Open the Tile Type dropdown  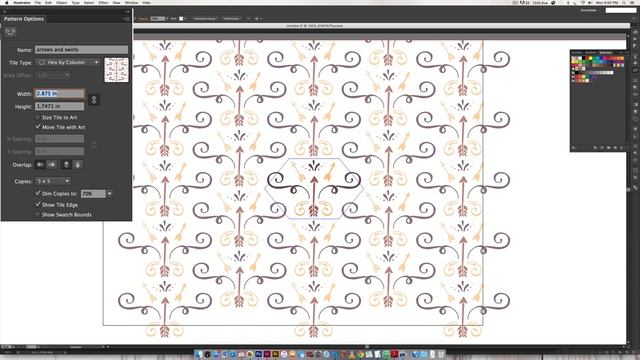(67, 62)
